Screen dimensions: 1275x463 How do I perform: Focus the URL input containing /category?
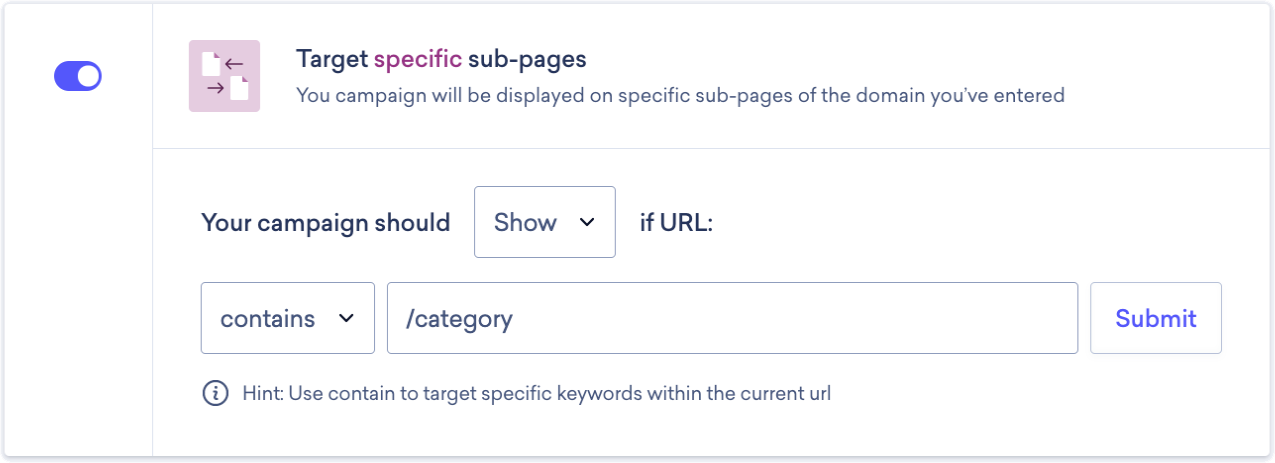tap(732, 318)
